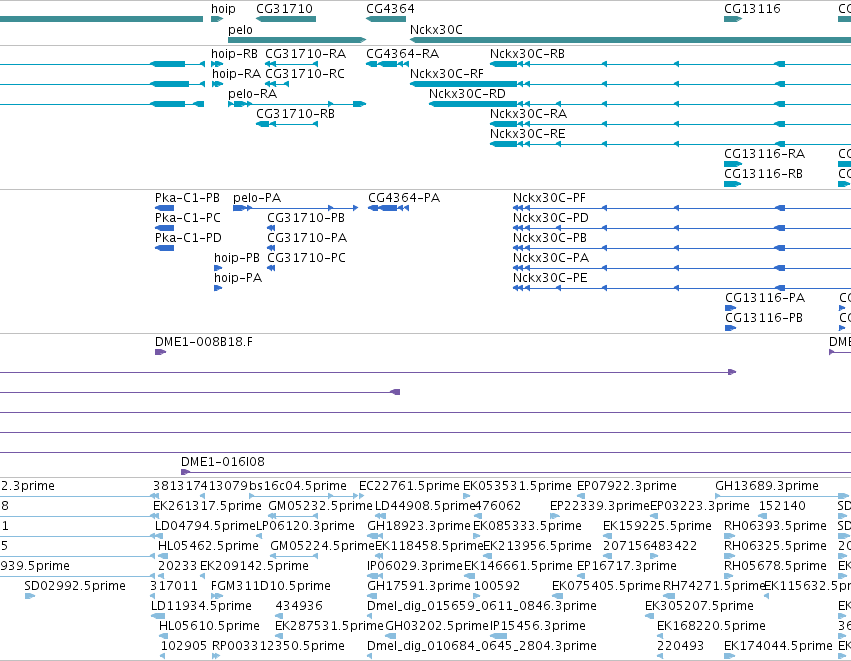Select the CG4364-PA protein label

[x=404, y=198]
